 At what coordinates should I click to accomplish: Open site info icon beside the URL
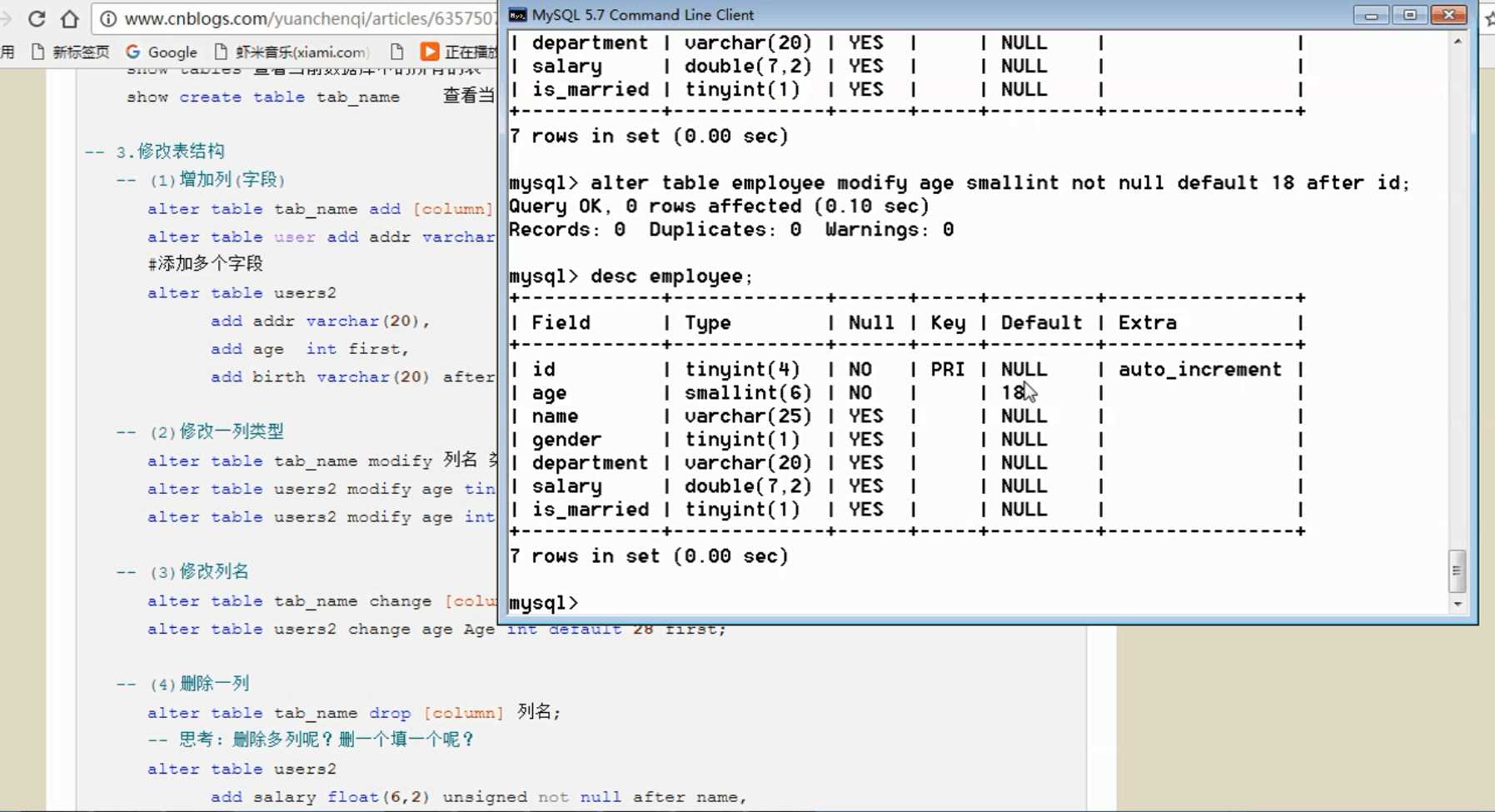click(108, 18)
